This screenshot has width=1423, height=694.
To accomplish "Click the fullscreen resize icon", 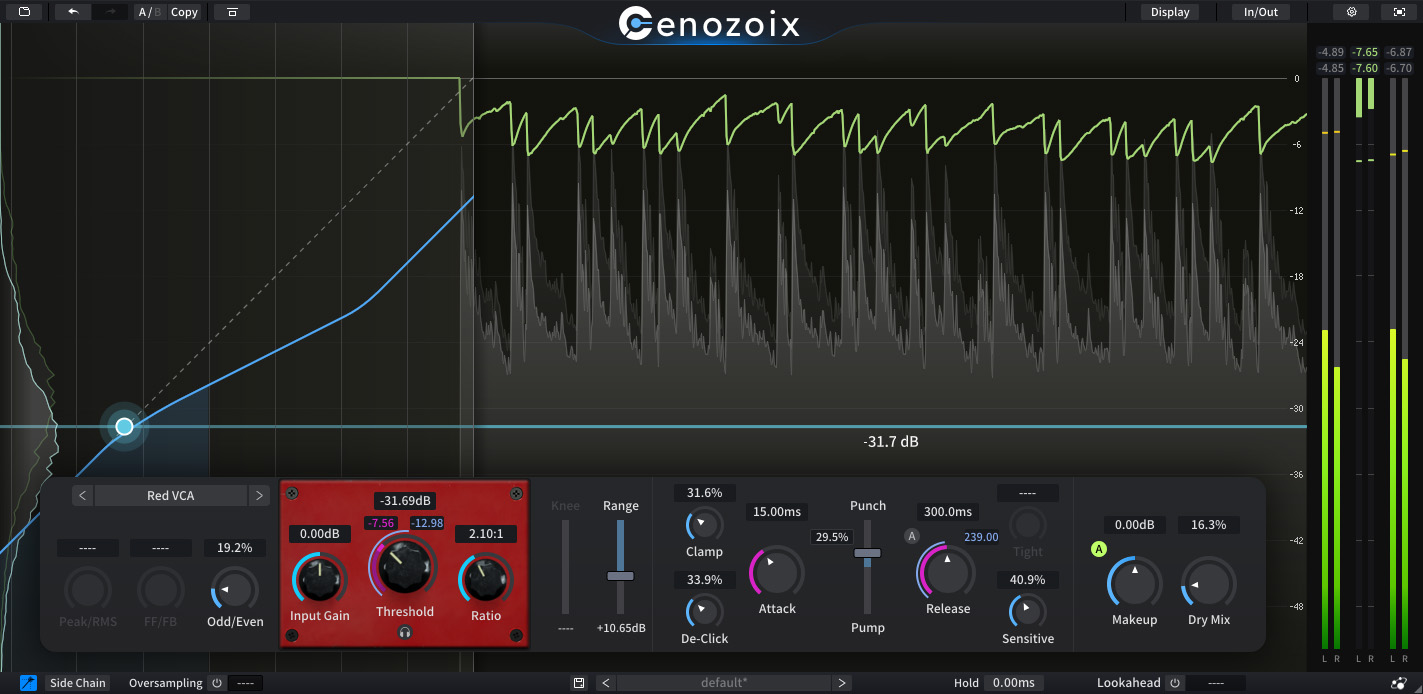I will (1398, 12).
